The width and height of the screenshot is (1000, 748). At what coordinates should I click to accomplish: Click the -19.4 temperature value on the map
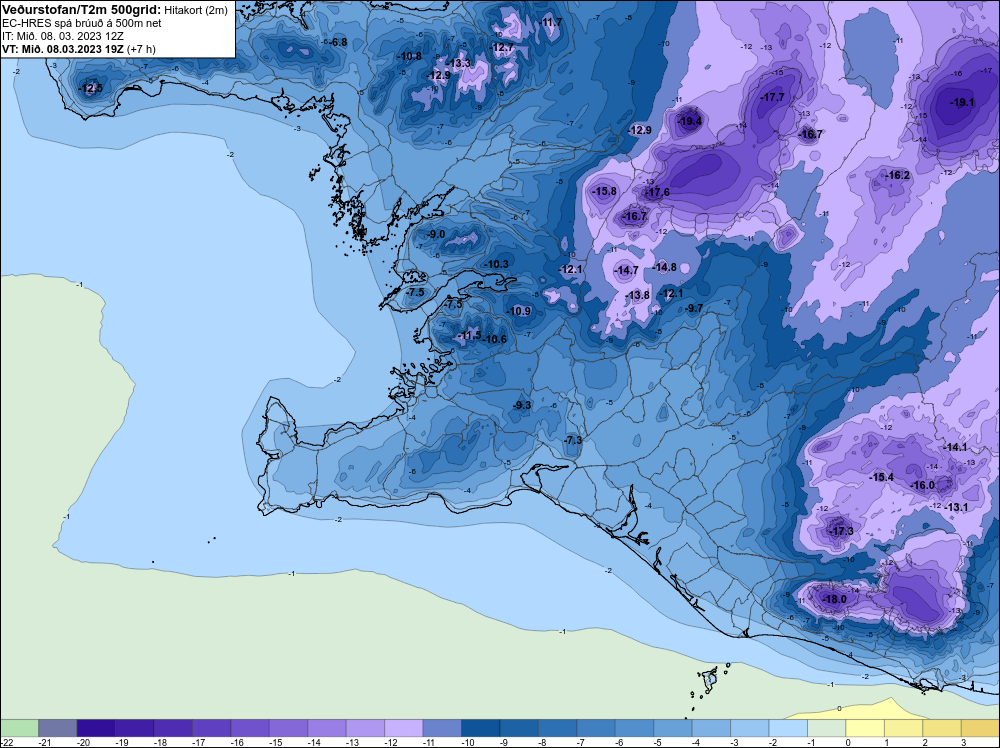point(689,121)
